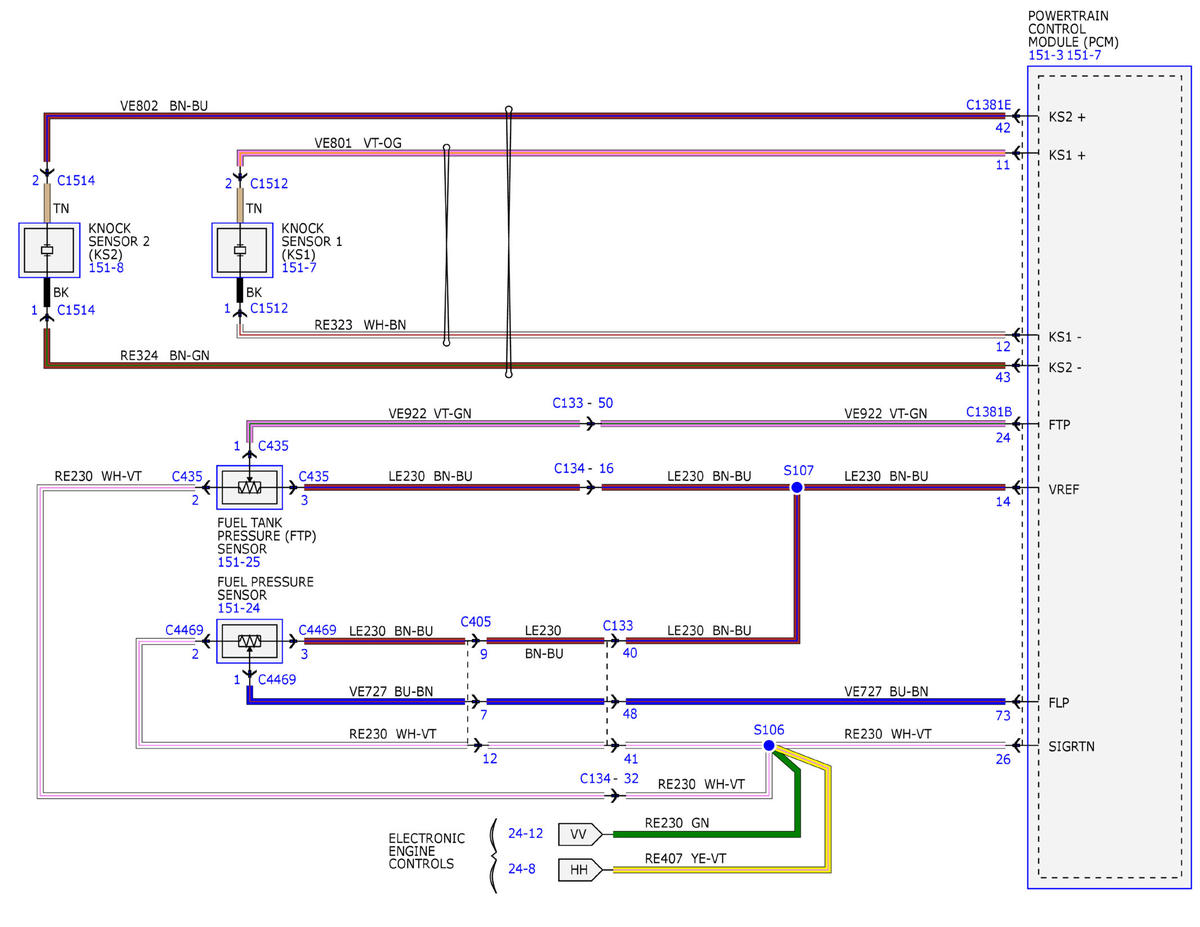Click pin number 73 at FLP
Screen dimensions: 1200x927
1003,716
